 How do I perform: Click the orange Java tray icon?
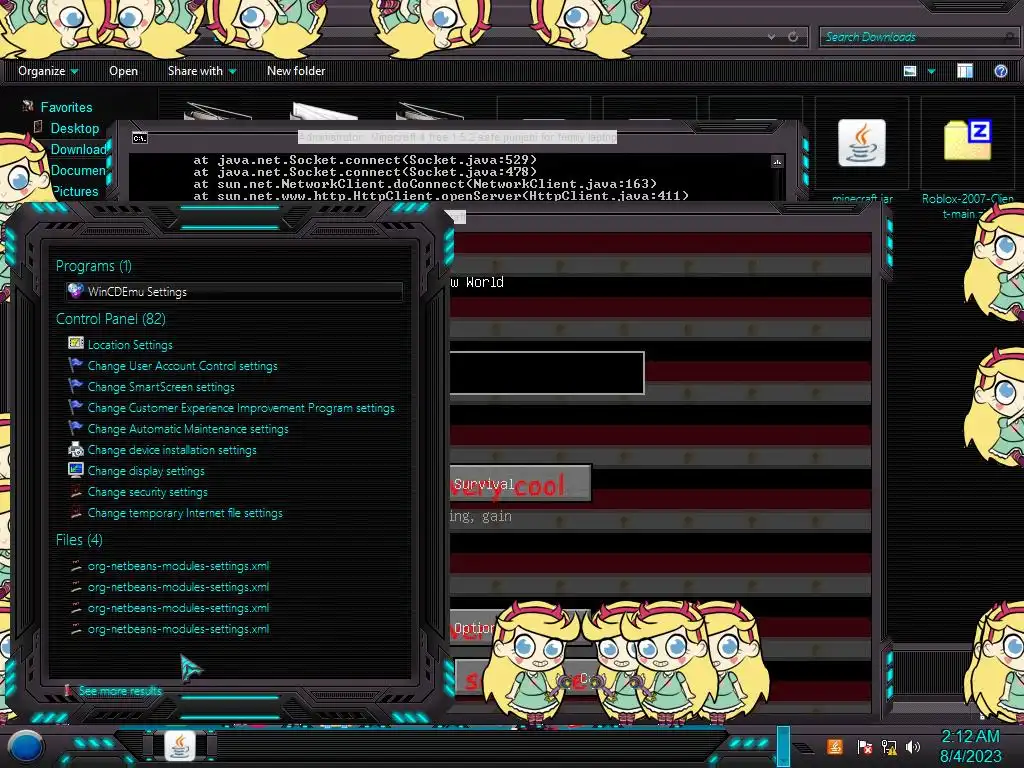(x=834, y=746)
